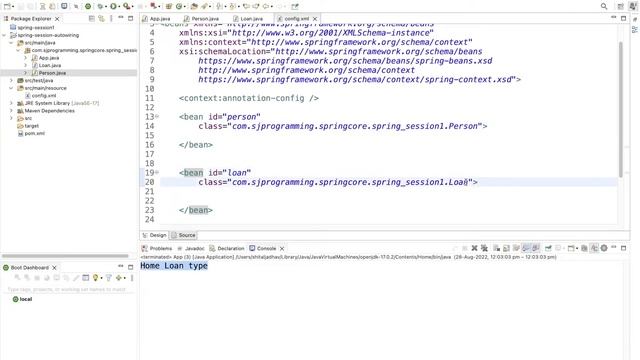The width and height of the screenshot is (640, 360).
Task: Switch to App.java editor tab
Action: pos(156,19)
